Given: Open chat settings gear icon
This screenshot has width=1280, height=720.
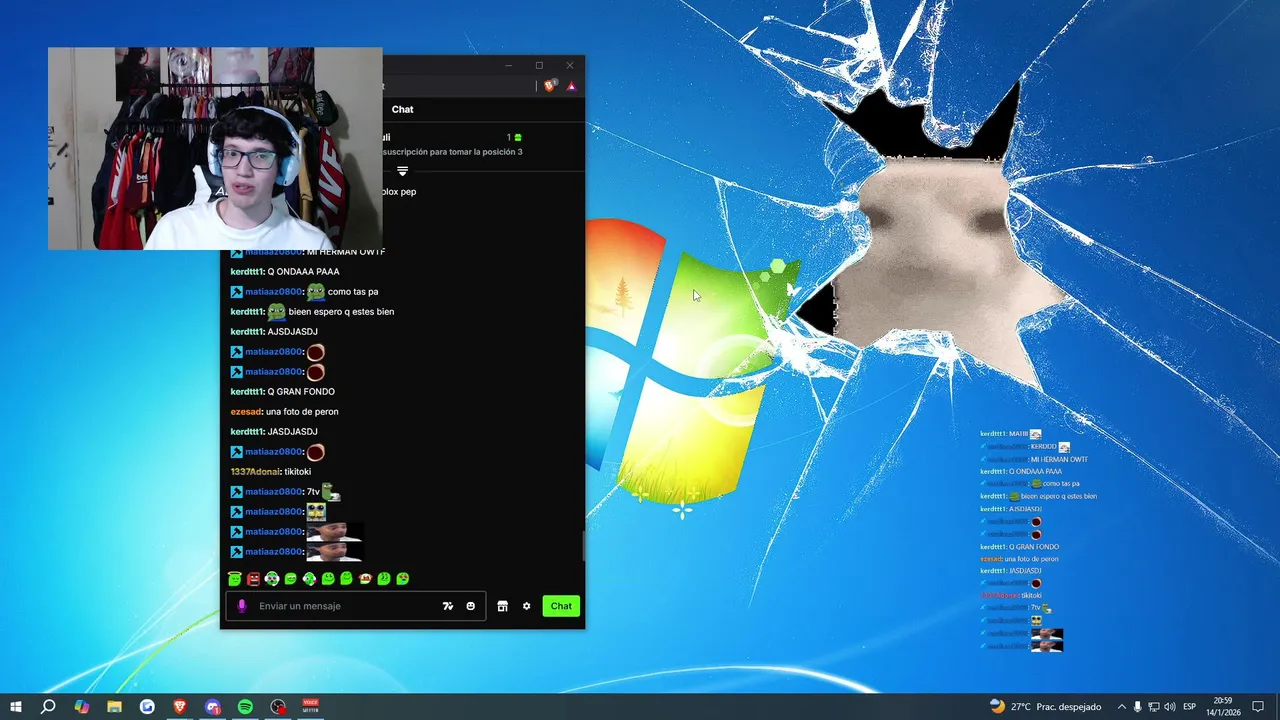Looking at the screenshot, I should tap(527, 606).
